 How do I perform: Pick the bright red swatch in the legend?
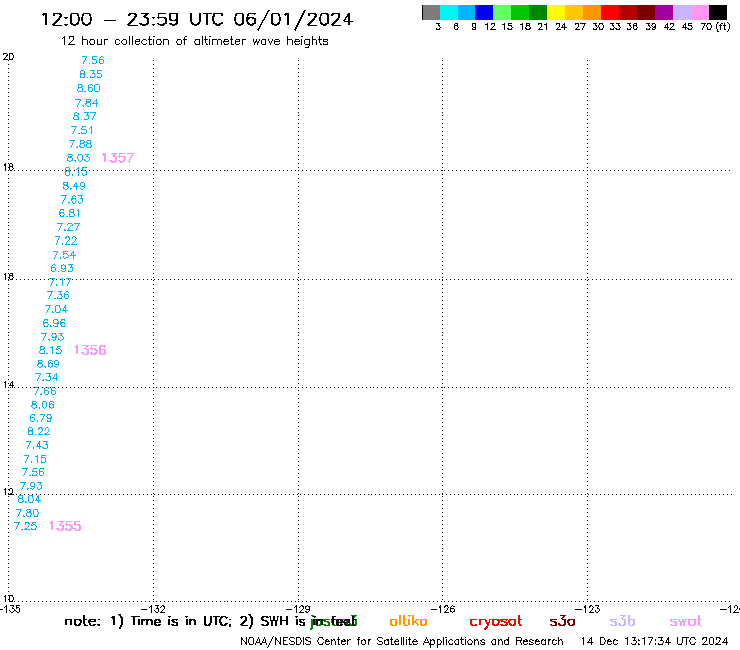click(610, 12)
